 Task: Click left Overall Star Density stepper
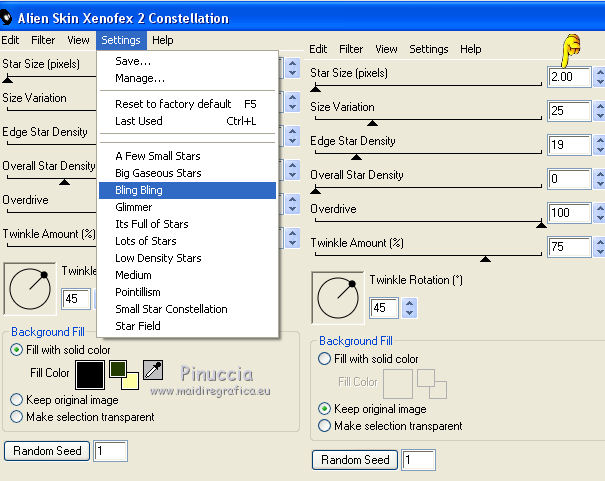[x=292, y=170]
